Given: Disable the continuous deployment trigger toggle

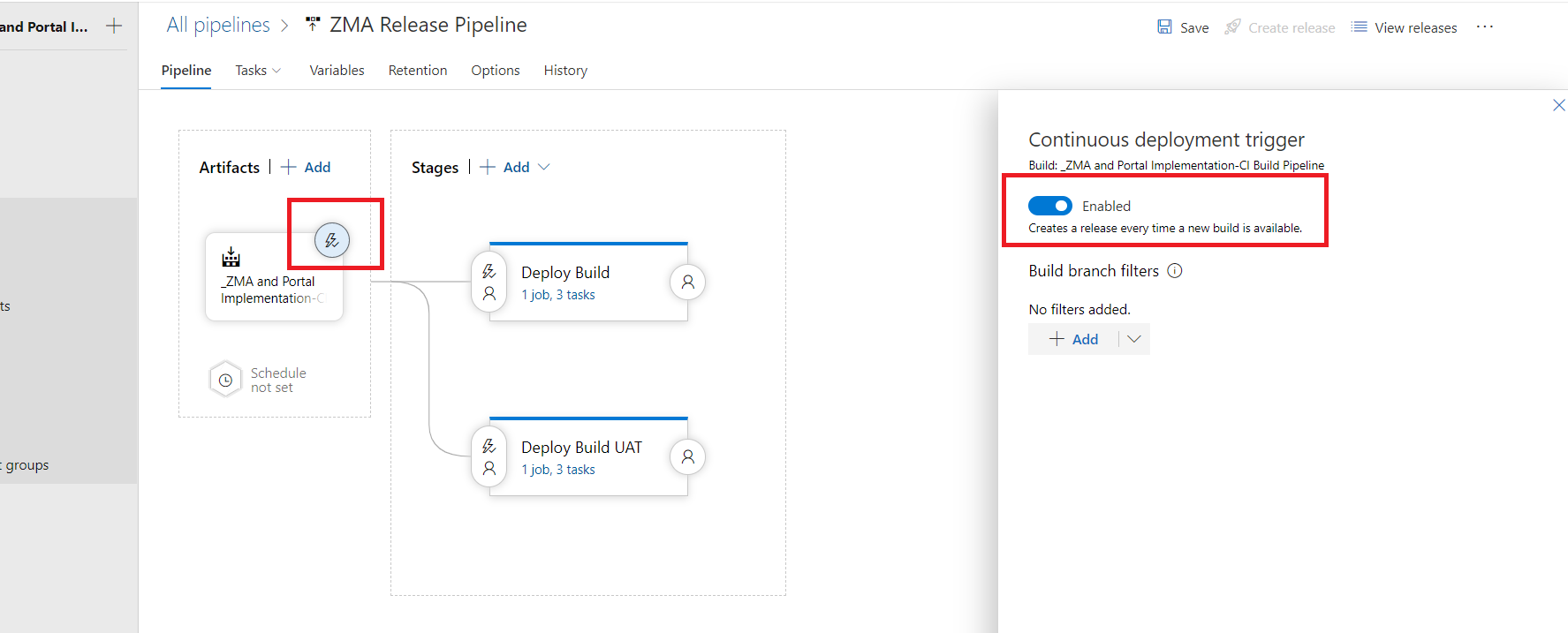Looking at the screenshot, I should pos(1050,206).
